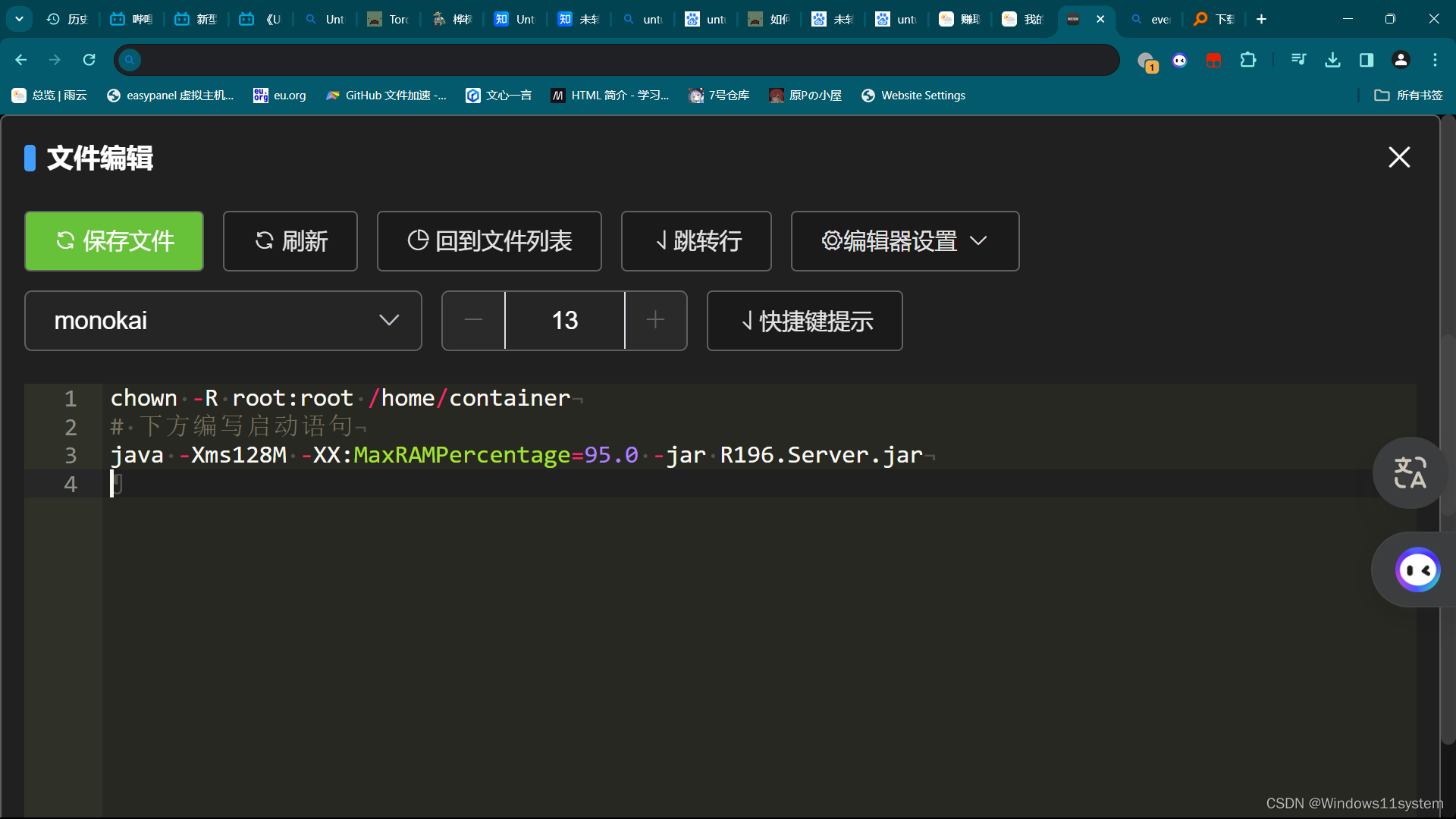Image resolution: width=1456 pixels, height=819 pixels.
Task: Open the eu.org bookmark
Action: [278, 95]
